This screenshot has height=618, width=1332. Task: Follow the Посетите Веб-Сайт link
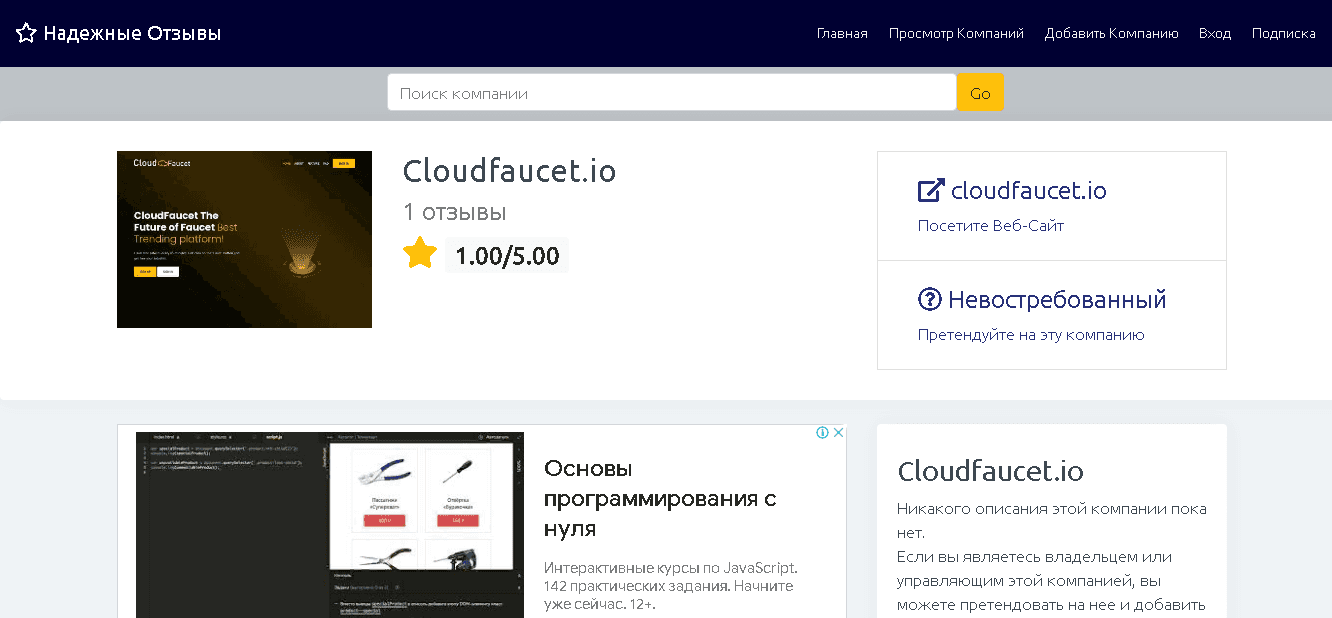click(x=990, y=226)
